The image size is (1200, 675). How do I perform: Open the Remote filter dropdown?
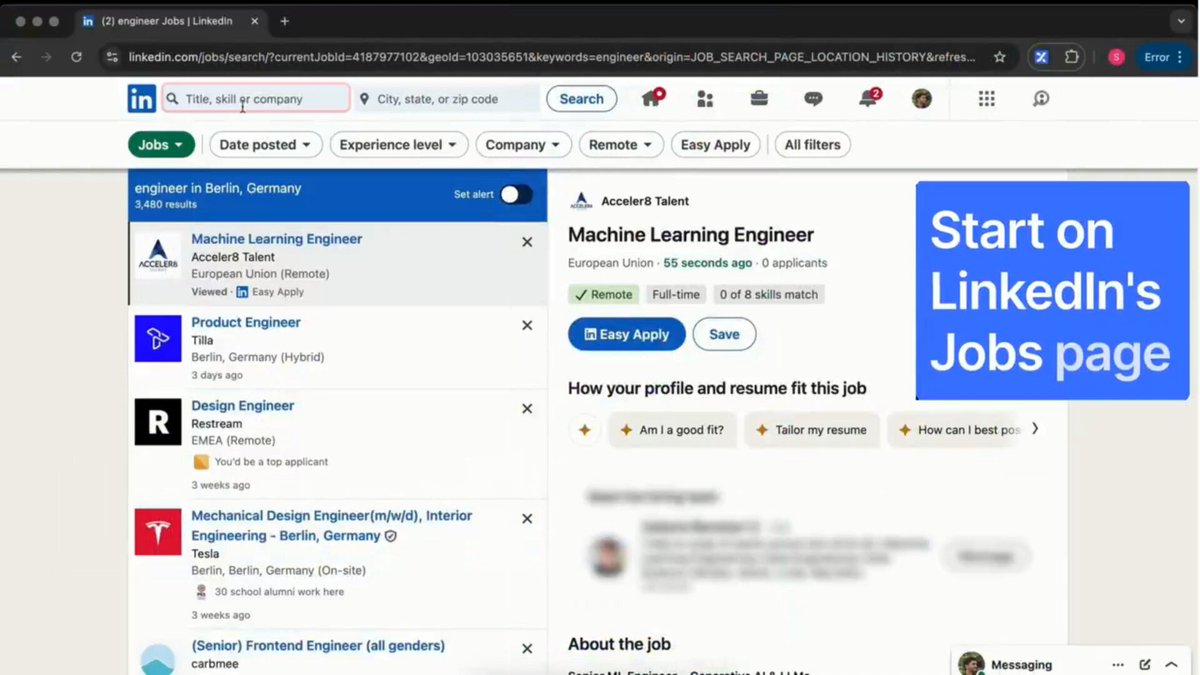tap(621, 145)
